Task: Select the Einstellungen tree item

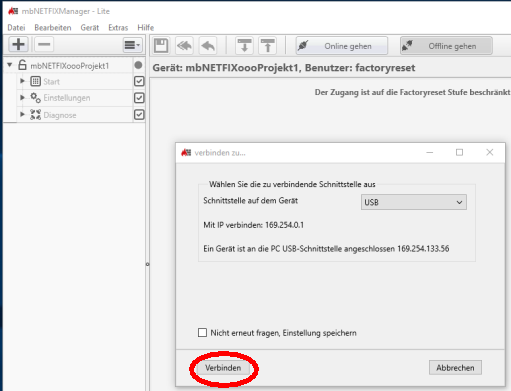Action: click(x=67, y=98)
